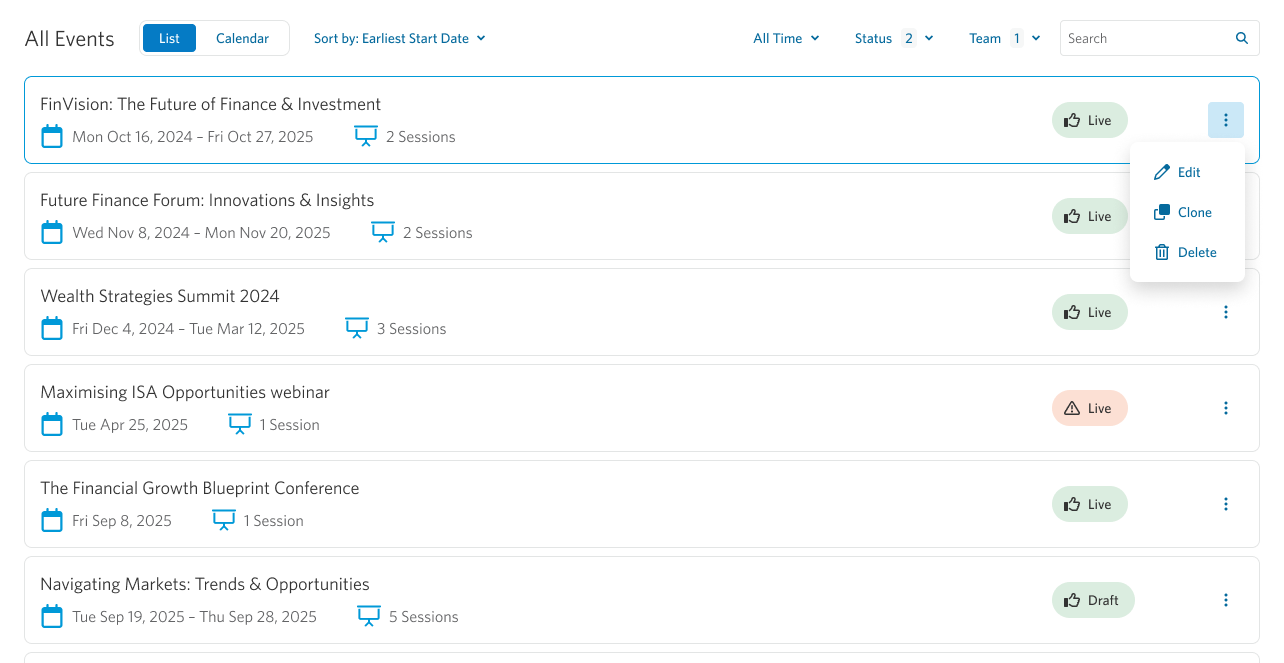Screen dimensions: 1284x663
Task: Open three-dot menu for Maximising ISA Opportunities webinar
Action: (x=1225, y=408)
